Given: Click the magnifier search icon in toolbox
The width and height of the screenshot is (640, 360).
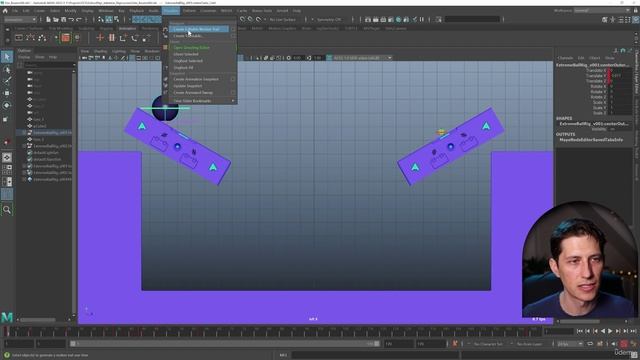Looking at the screenshot, I should (x=7, y=210).
